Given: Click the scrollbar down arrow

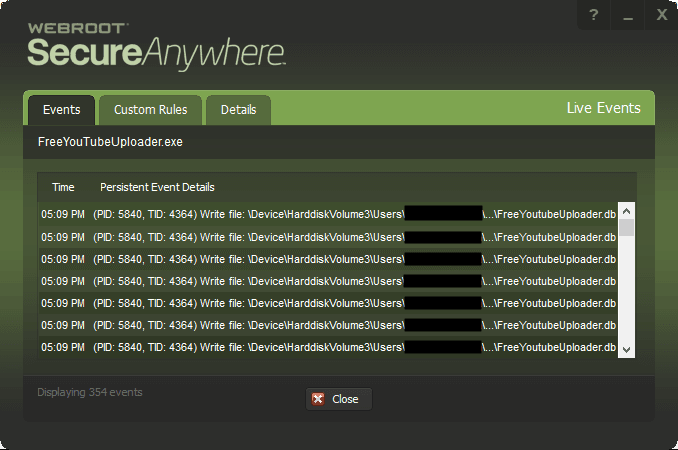Looking at the screenshot, I should (x=627, y=349).
